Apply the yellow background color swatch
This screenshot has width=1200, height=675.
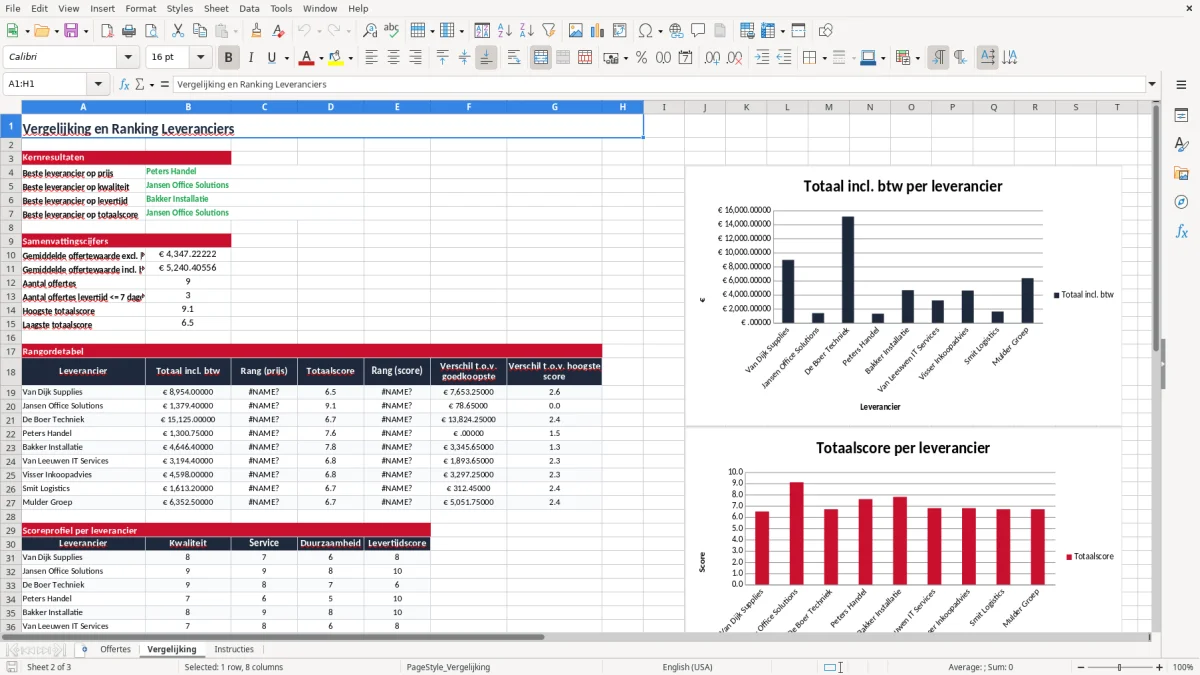click(336, 58)
